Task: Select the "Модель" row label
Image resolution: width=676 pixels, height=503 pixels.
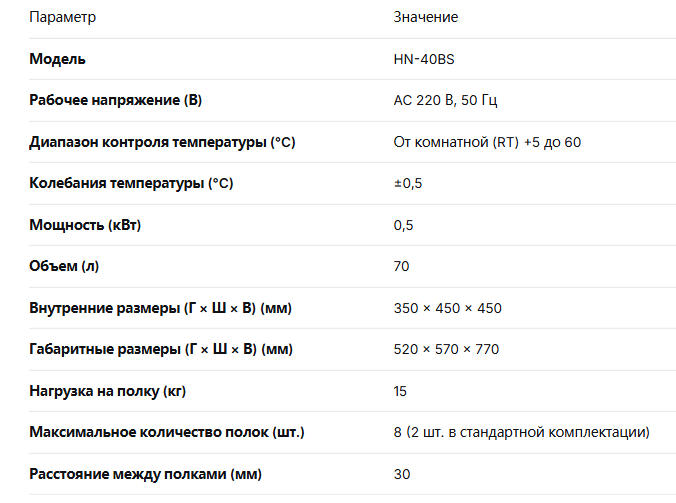Action: (58, 59)
